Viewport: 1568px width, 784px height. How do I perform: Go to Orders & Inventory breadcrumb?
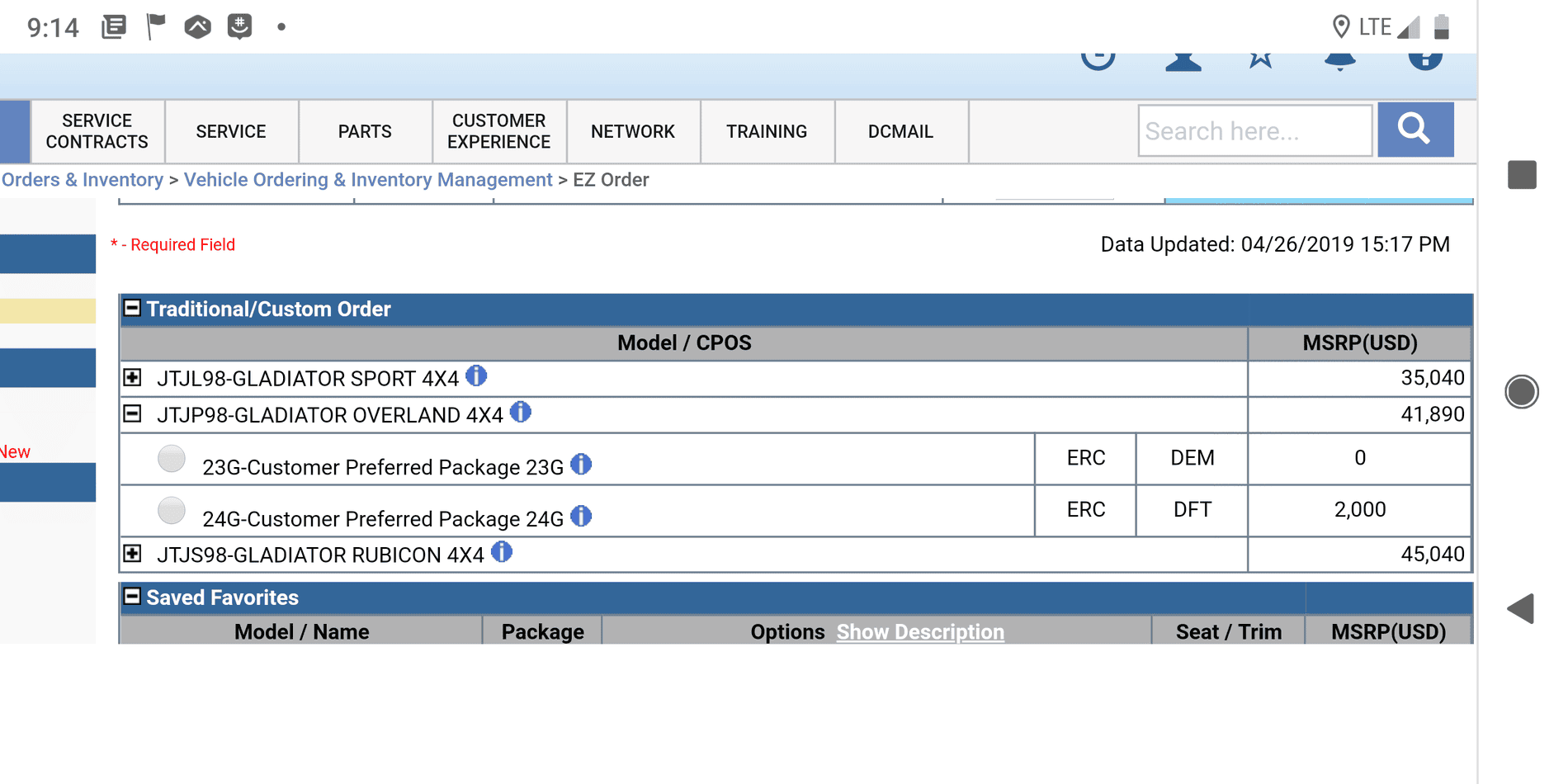pos(82,180)
